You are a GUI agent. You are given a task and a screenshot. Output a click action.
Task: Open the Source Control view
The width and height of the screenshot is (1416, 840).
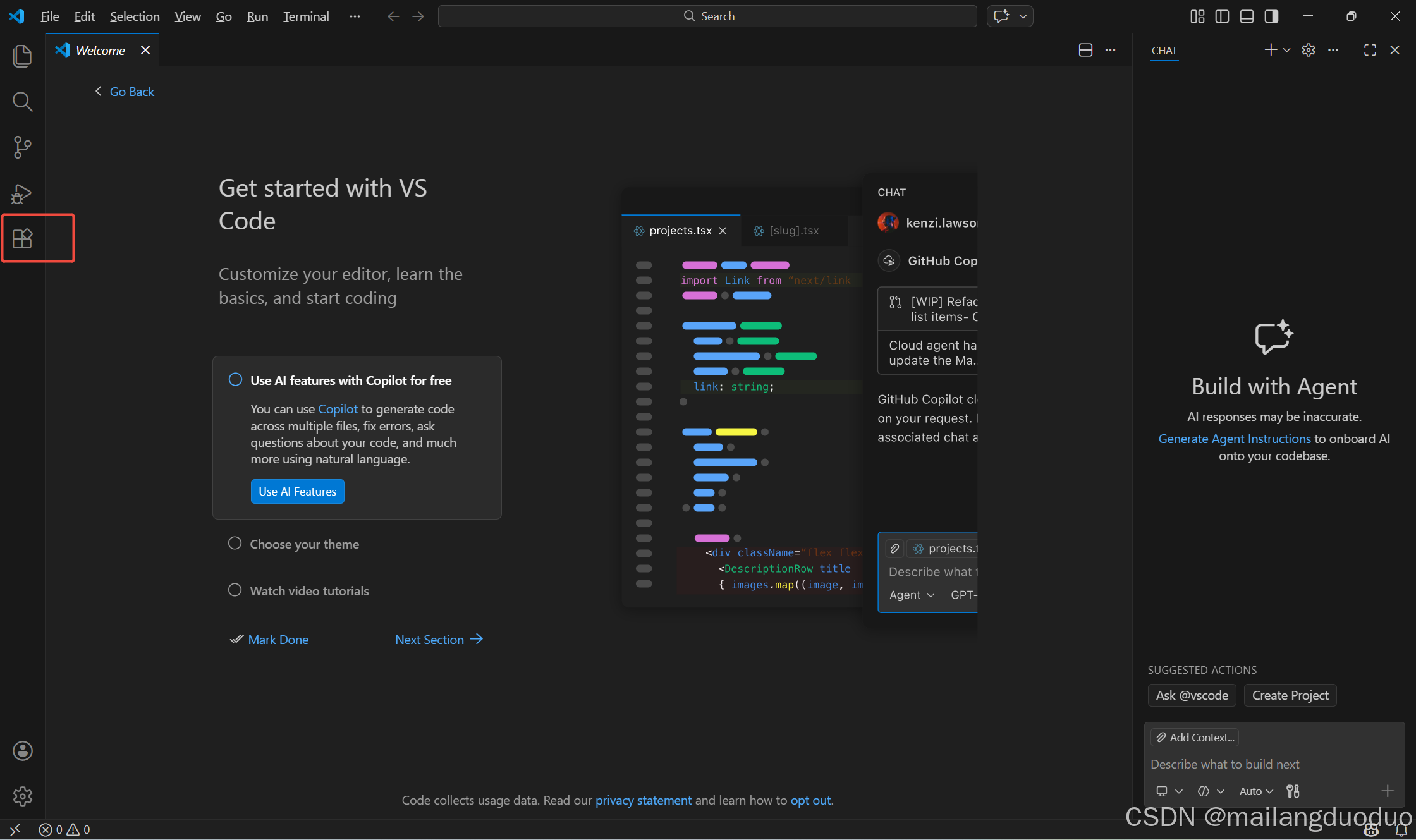pos(22,147)
